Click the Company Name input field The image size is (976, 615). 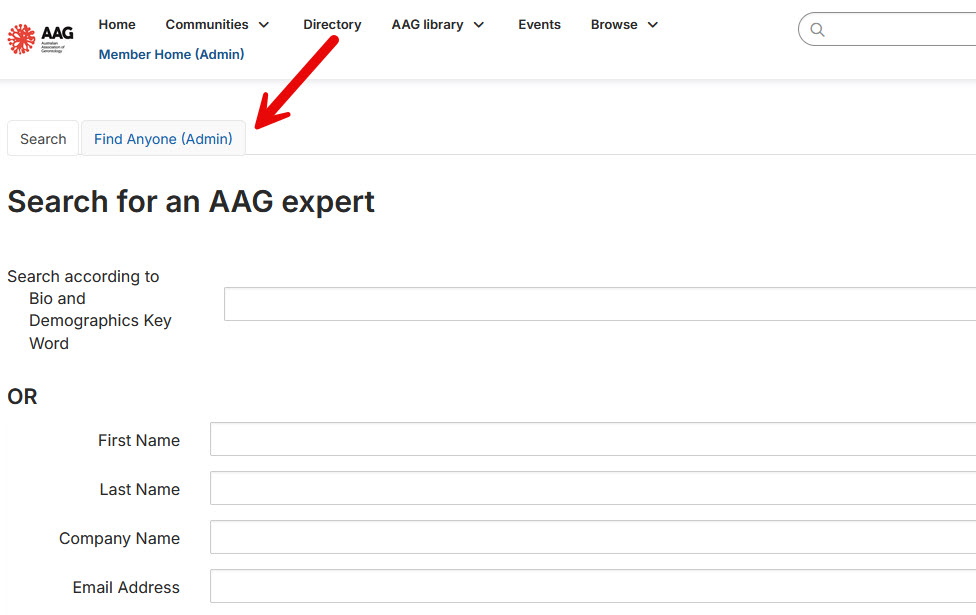pyautogui.click(x=593, y=537)
